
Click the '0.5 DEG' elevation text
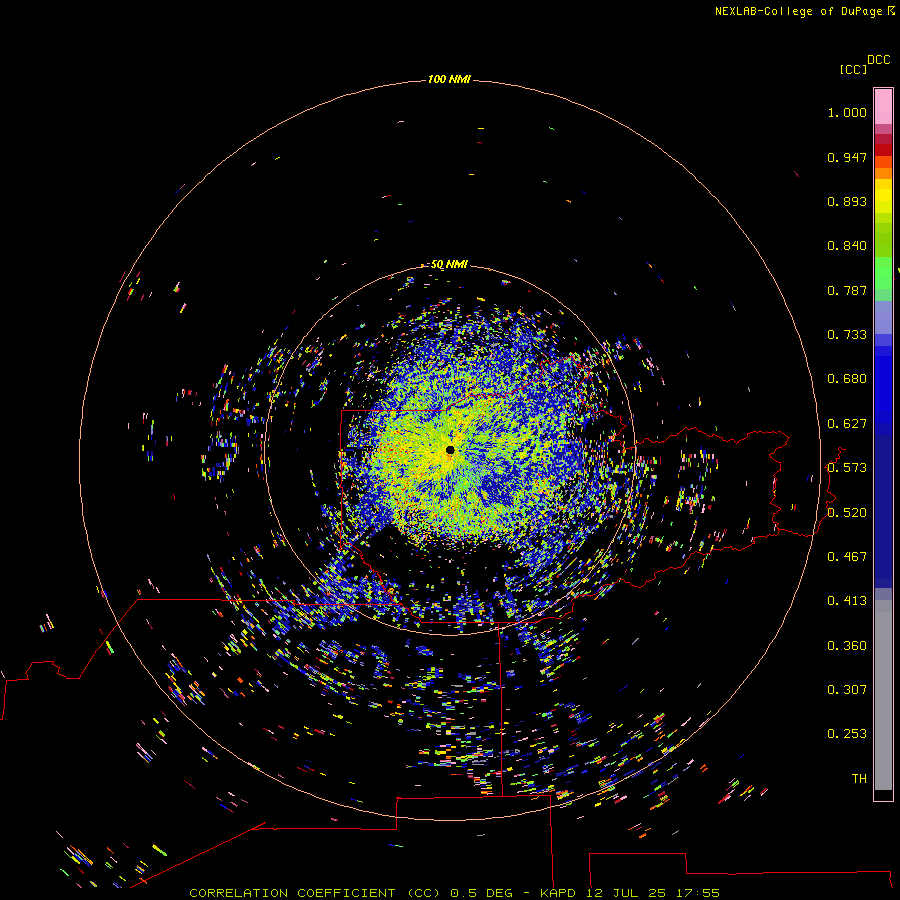481,893
